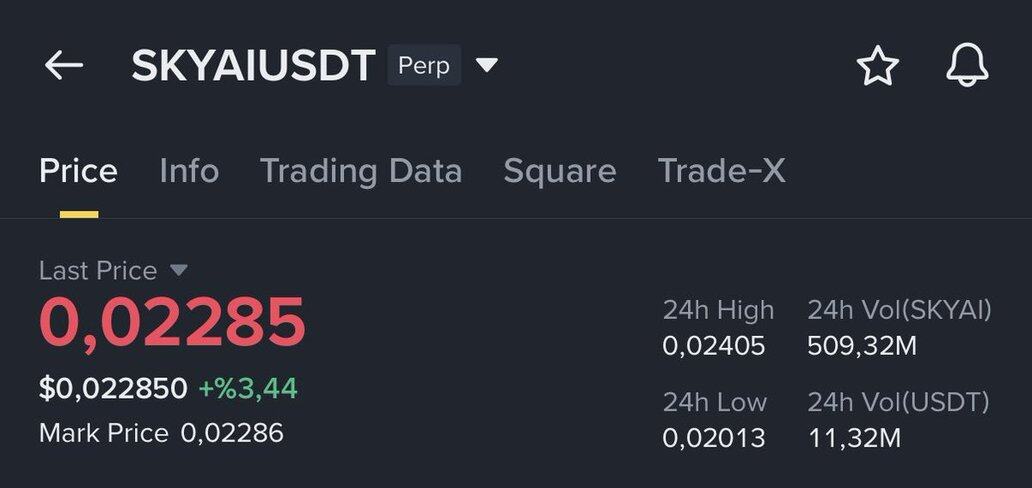Tap the back arrow icon
This screenshot has height=488, width=1032.
tap(64, 66)
